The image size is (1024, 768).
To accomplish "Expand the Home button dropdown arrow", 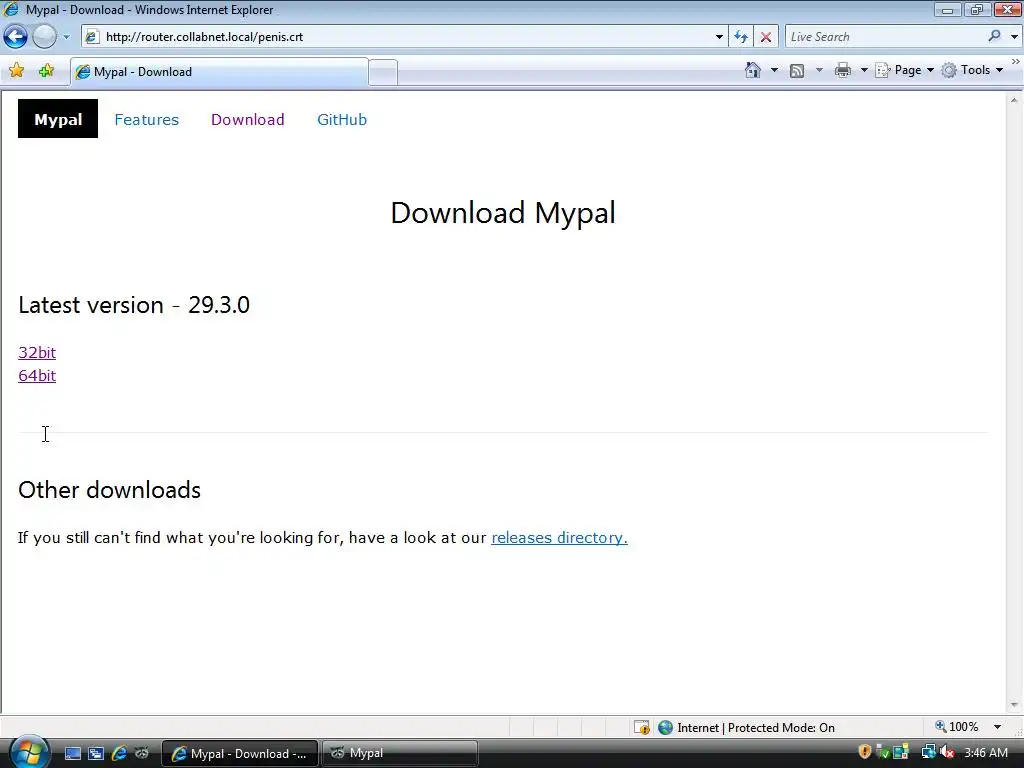I will (x=775, y=70).
